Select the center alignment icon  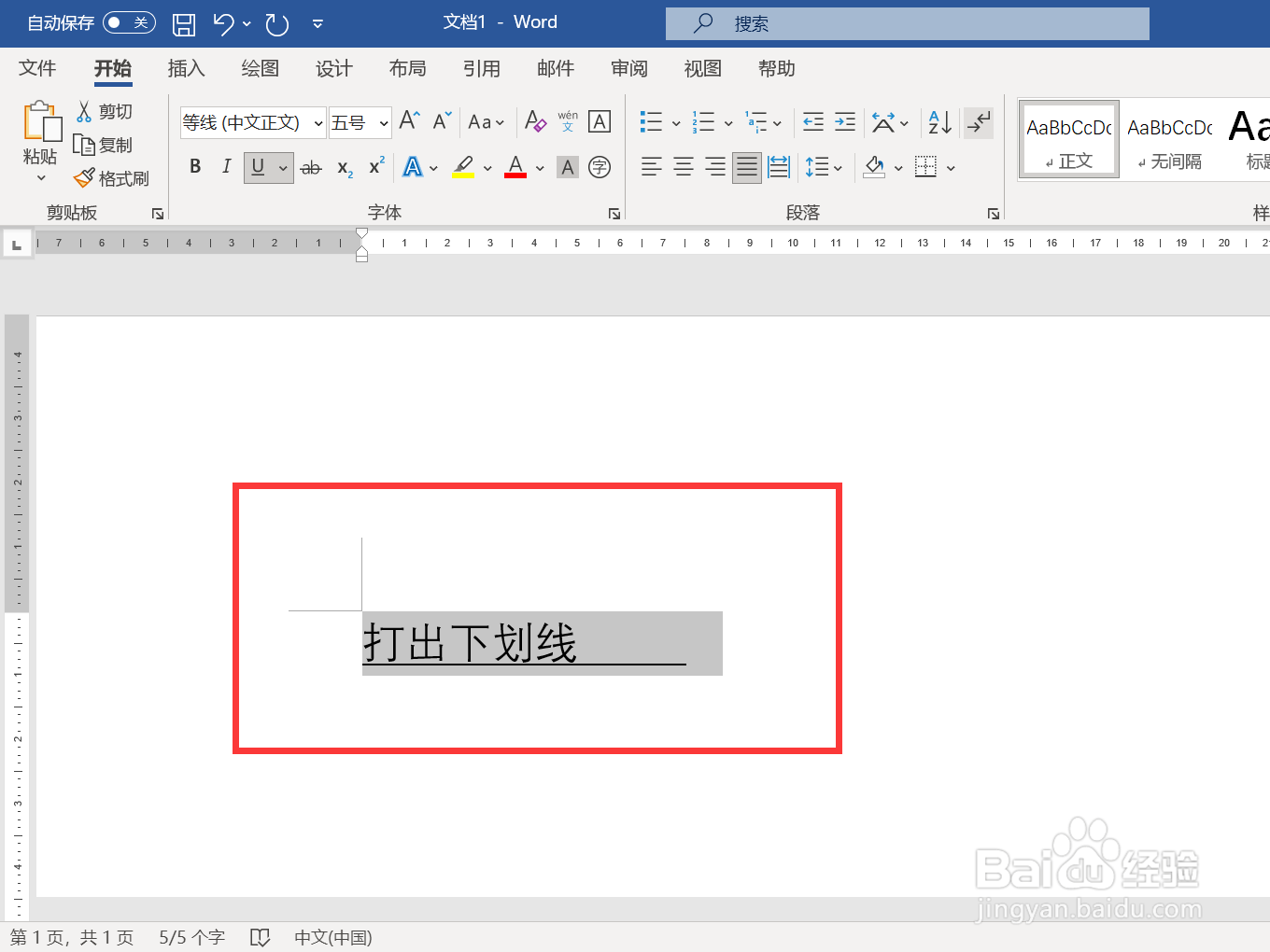coord(683,167)
